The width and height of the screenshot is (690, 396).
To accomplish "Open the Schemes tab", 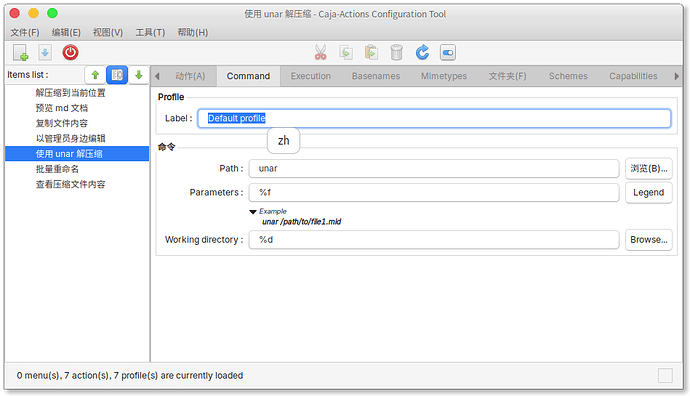I will point(568,76).
